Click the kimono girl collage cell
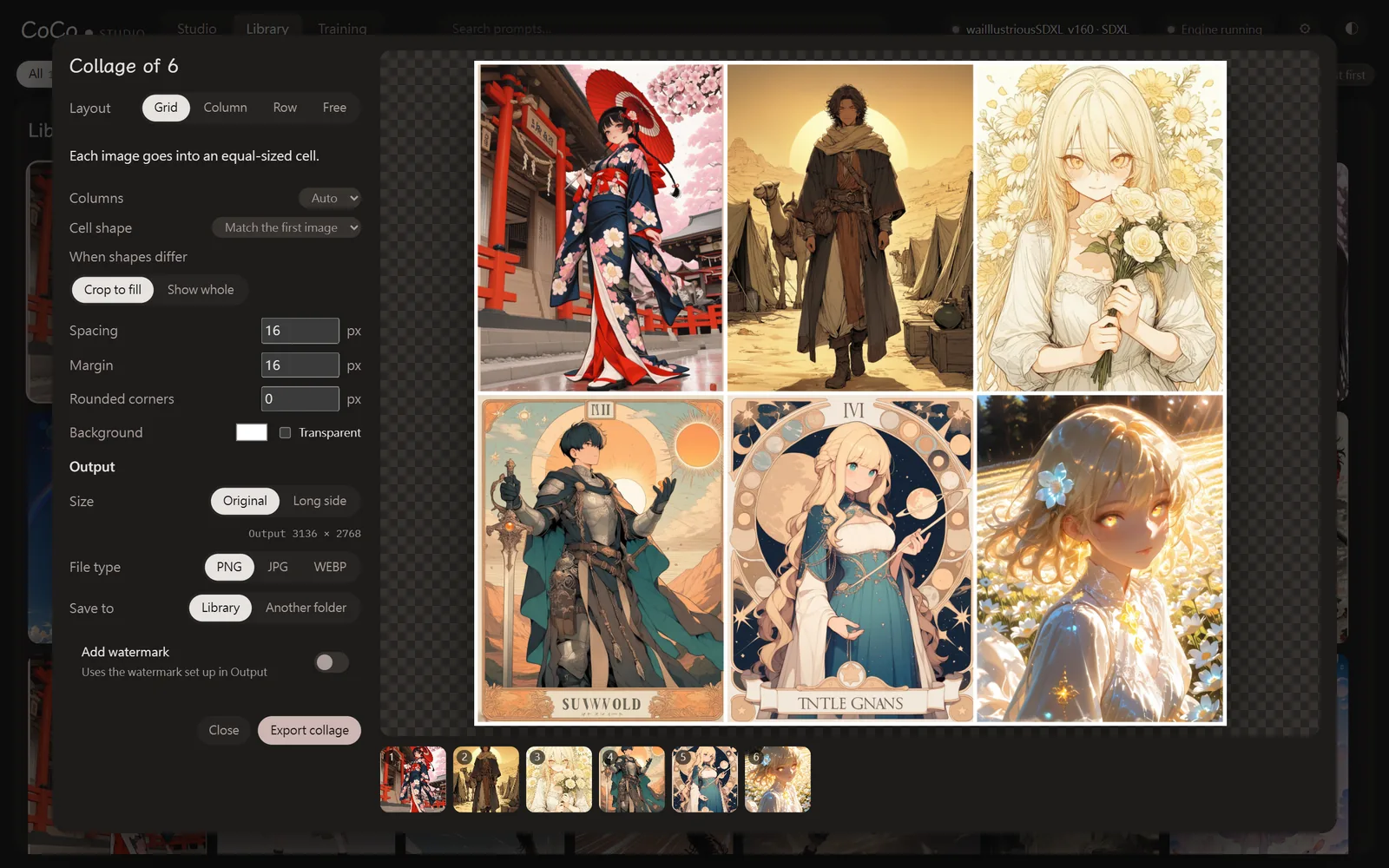The image size is (1389, 868). pyautogui.click(x=601, y=227)
